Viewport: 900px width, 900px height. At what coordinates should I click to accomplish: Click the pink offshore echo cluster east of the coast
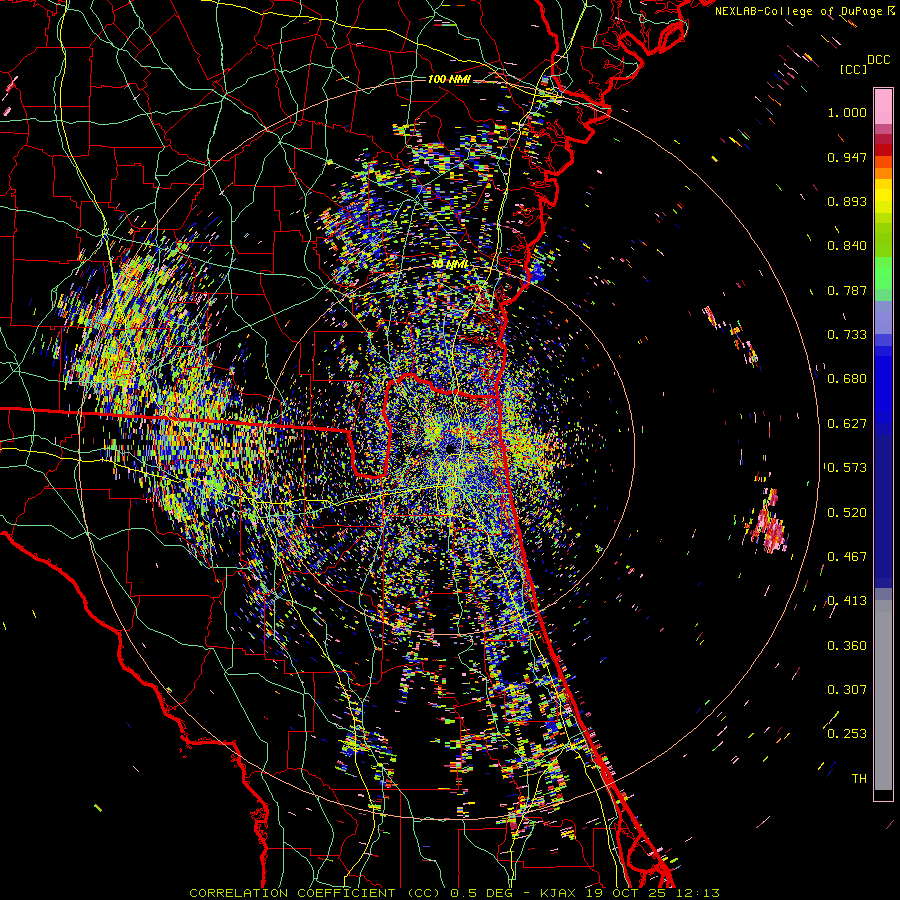[x=770, y=523]
